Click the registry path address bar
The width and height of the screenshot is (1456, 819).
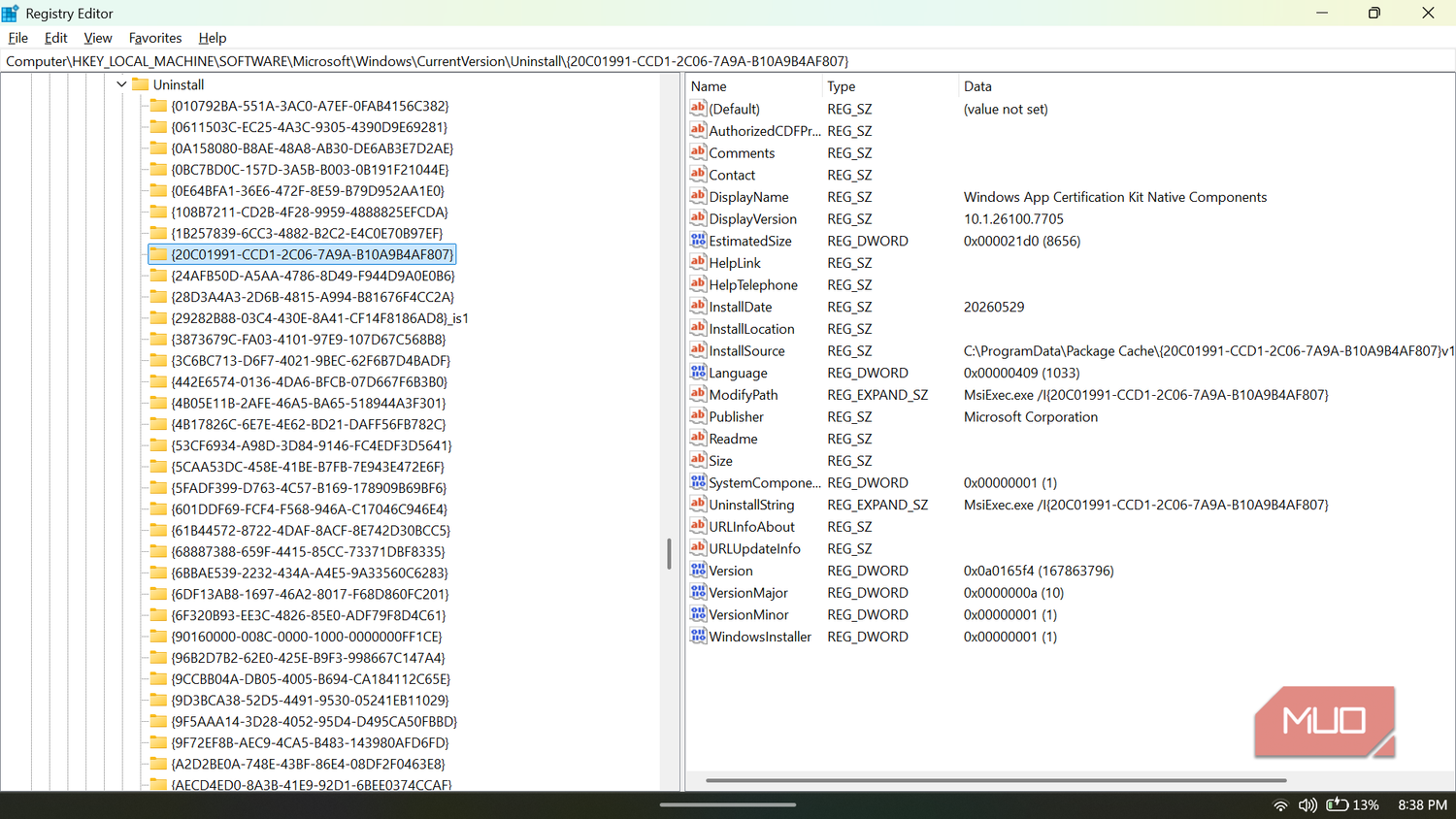(x=728, y=61)
